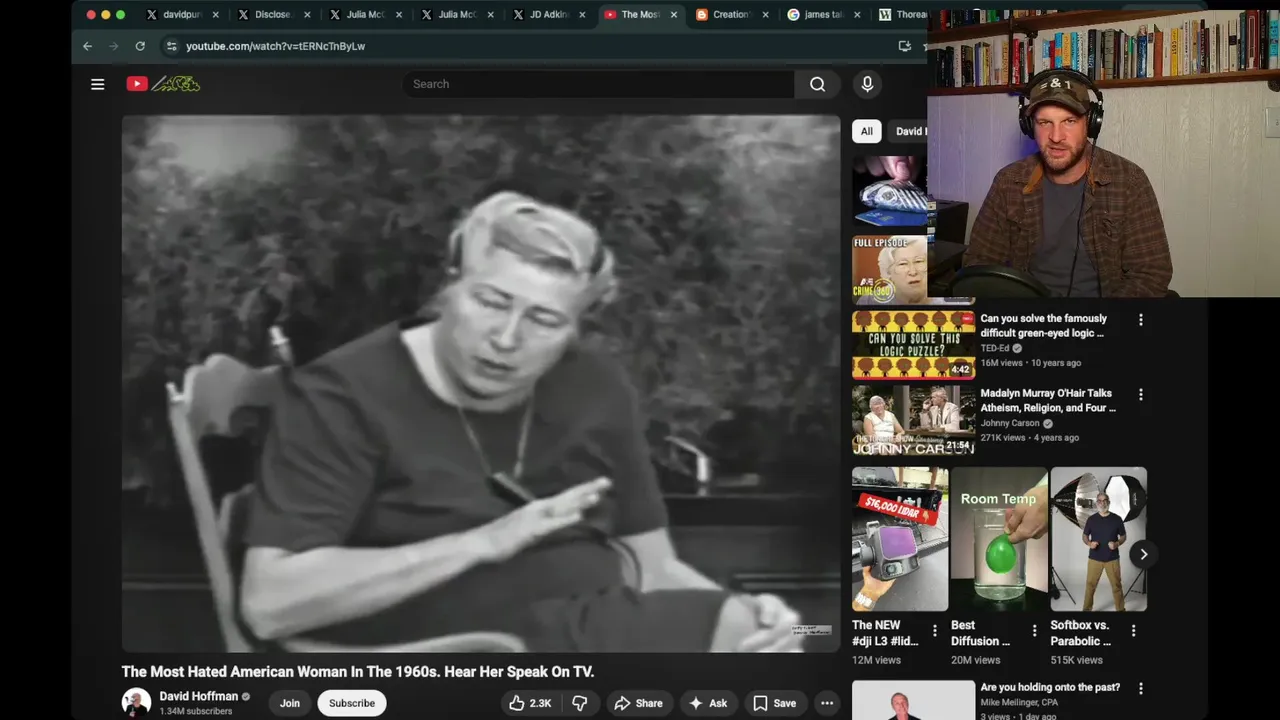Open site information icon in address bar

(x=171, y=46)
